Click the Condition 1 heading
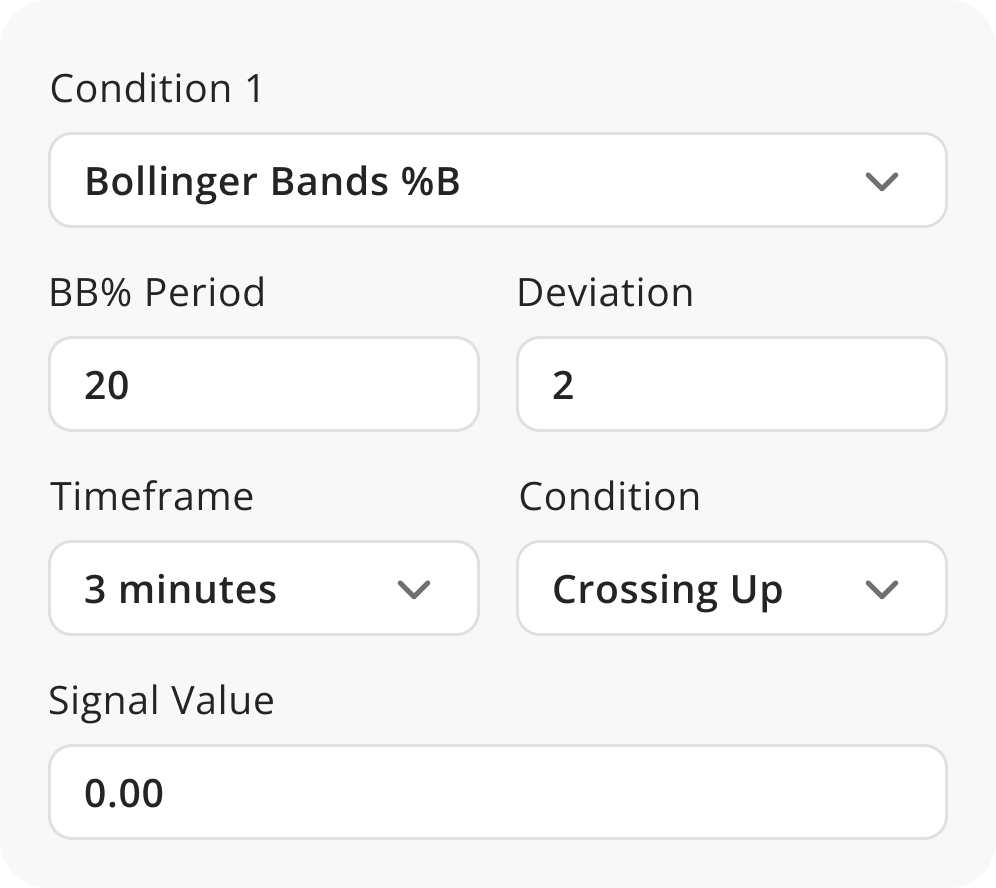 point(155,89)
